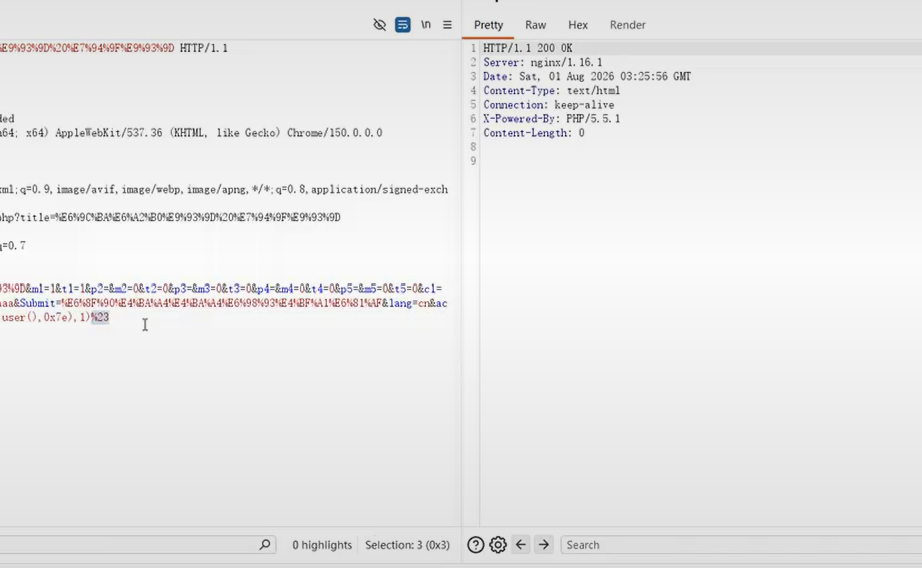Click the 'X-Powered-By: PHP/5.5.1' header line

click(x=552, y=119)
